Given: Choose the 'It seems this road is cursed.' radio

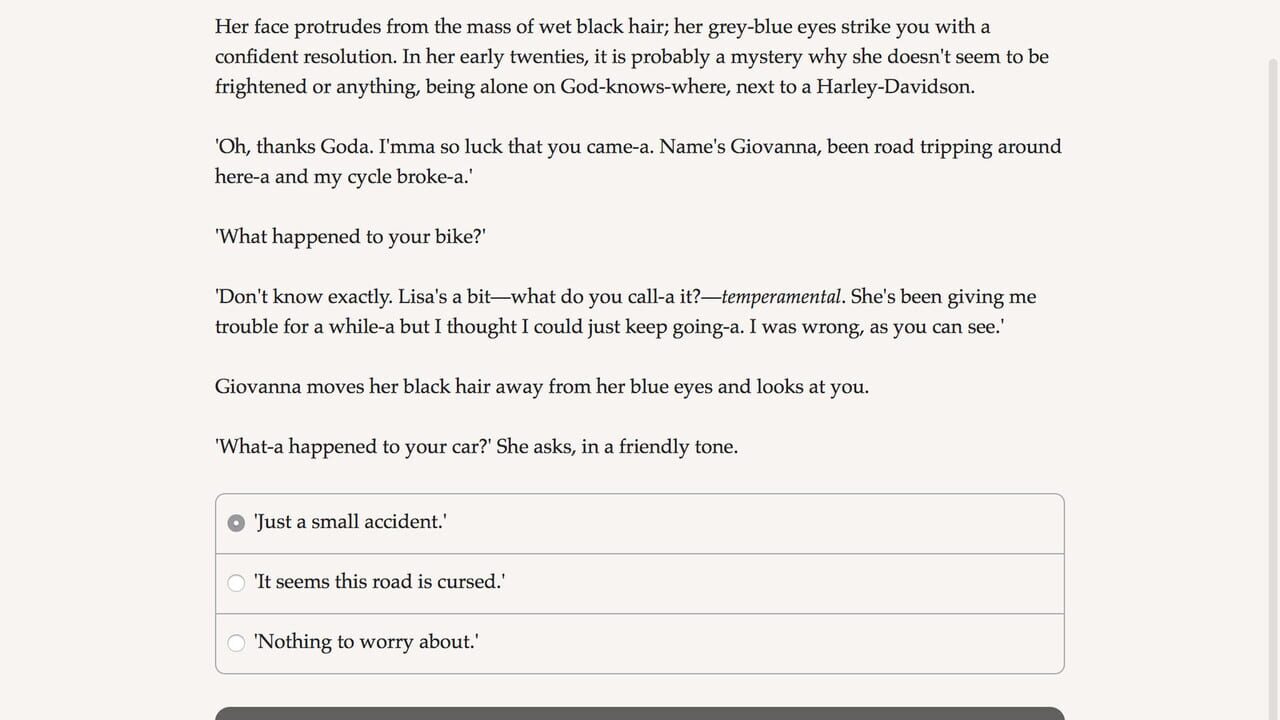Looking at the screenshot, I should tap(236, 583).
